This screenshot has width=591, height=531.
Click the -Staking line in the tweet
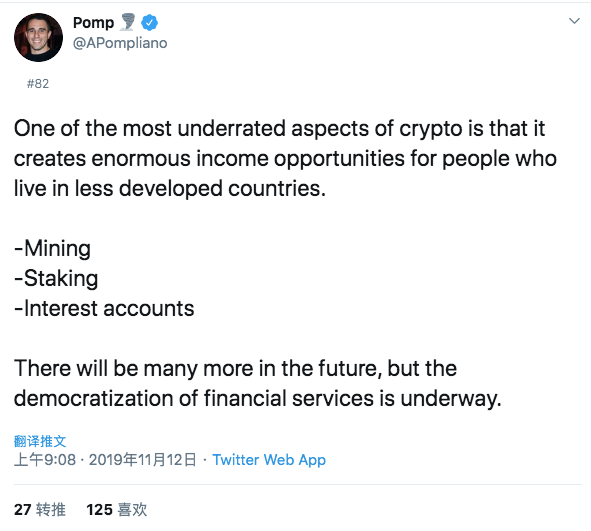coord(56,279)
